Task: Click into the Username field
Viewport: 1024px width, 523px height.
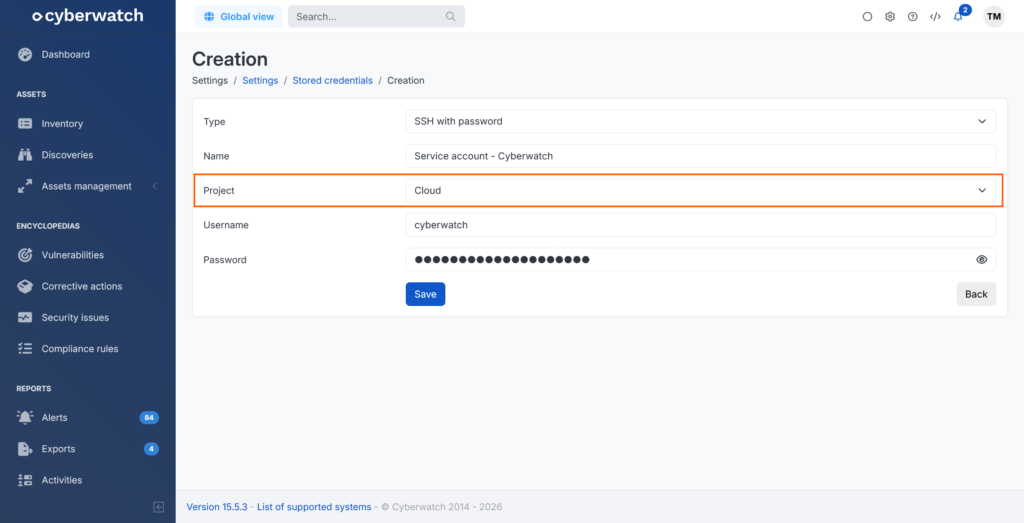Action: click(700, 225)
